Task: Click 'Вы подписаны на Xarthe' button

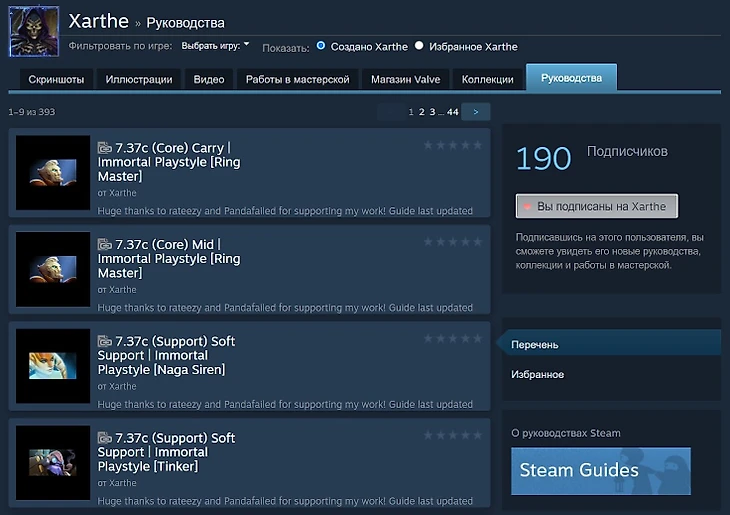Action: click(x=596, y=206)
